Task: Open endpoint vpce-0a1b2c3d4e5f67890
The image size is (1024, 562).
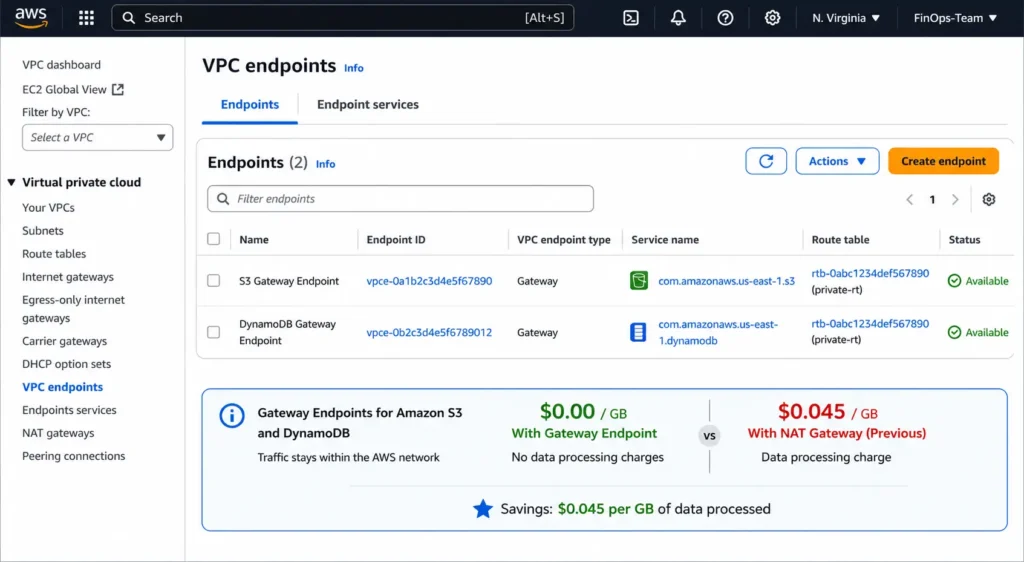Action: [429, 281]
